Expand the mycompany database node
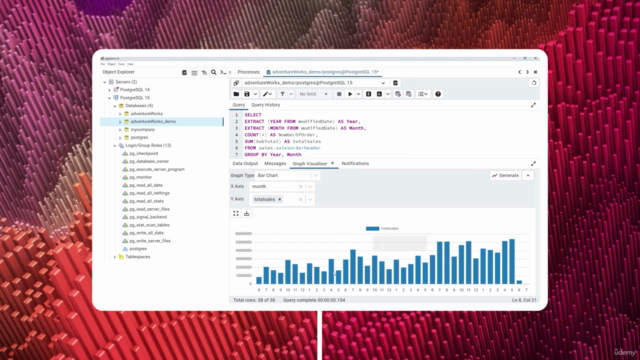The height and width of the screenshot is (360, 640). tap(120, 130)
